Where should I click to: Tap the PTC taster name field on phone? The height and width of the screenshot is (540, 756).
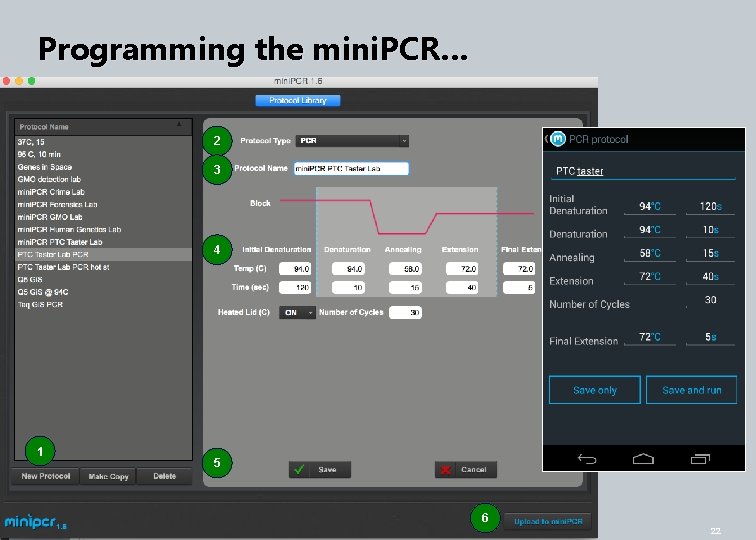pos(643,171)
